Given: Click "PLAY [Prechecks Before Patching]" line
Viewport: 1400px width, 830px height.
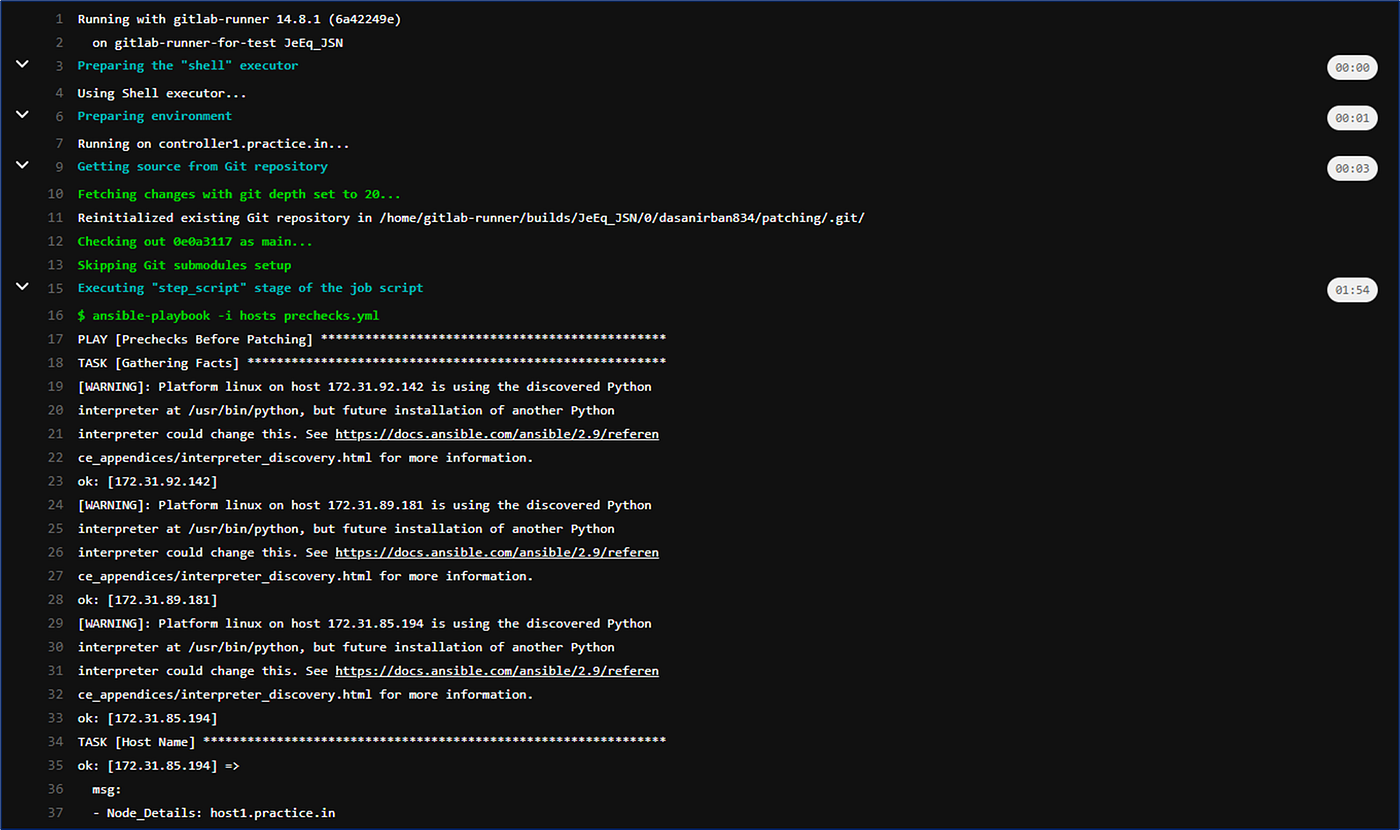Looking at the screenshot, I should coord(372,339).
